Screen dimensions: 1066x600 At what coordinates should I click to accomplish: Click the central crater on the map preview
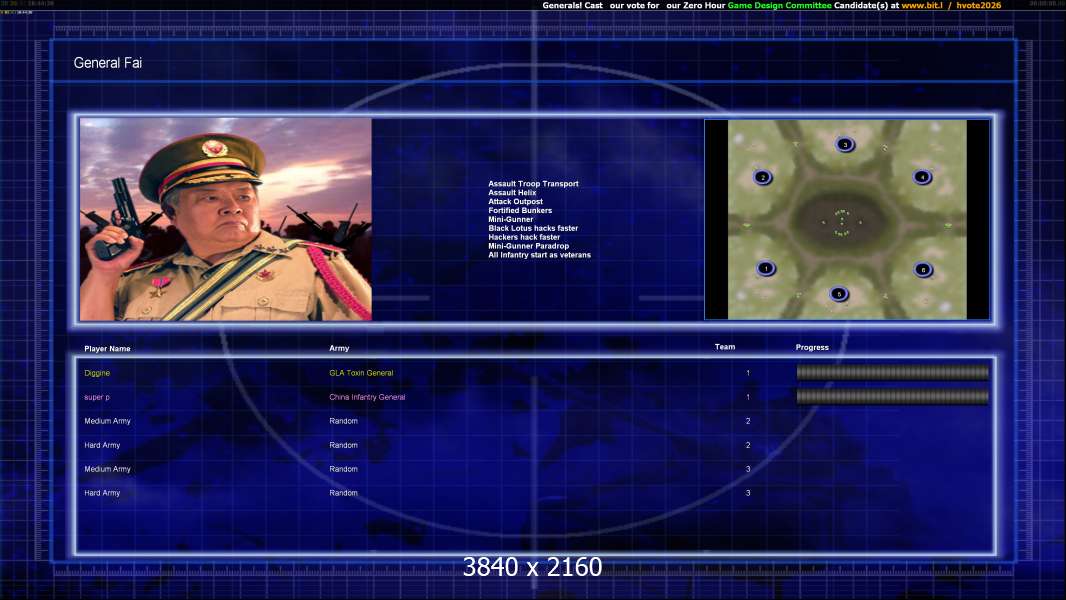tap(841, 217)
